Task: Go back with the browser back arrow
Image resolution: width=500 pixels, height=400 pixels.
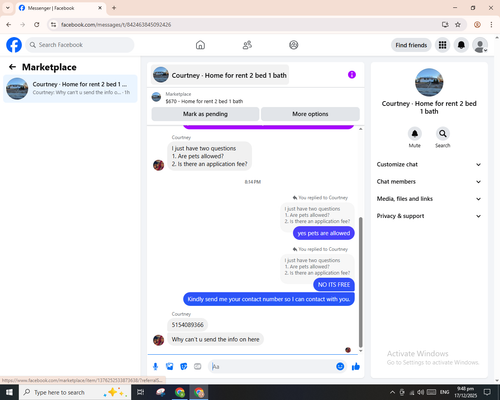Action: click(9, 25)
